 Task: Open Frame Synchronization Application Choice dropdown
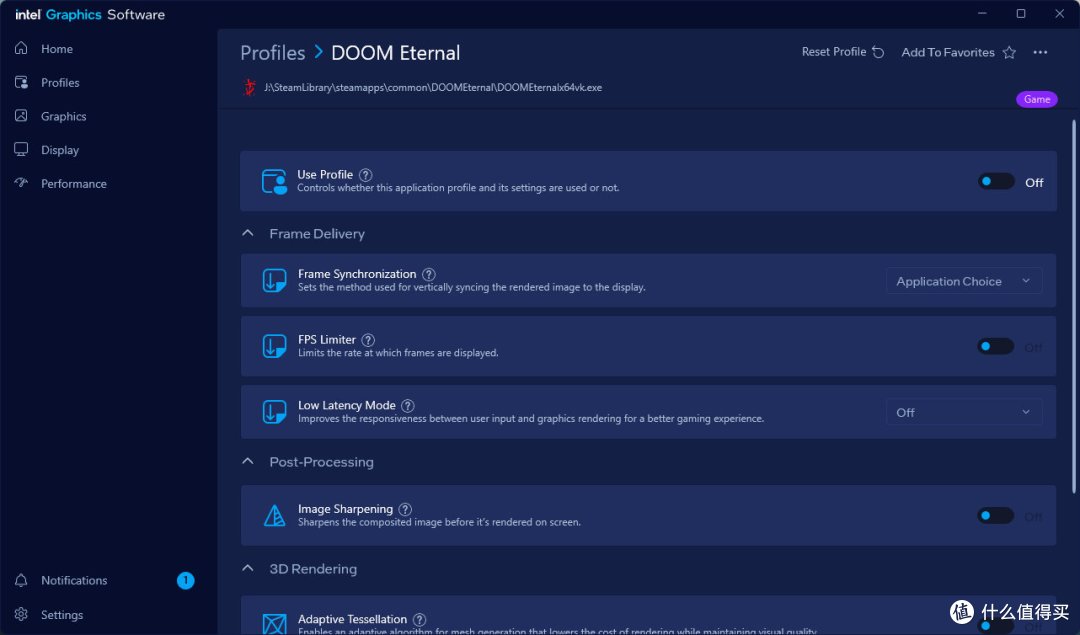(964, 281)
